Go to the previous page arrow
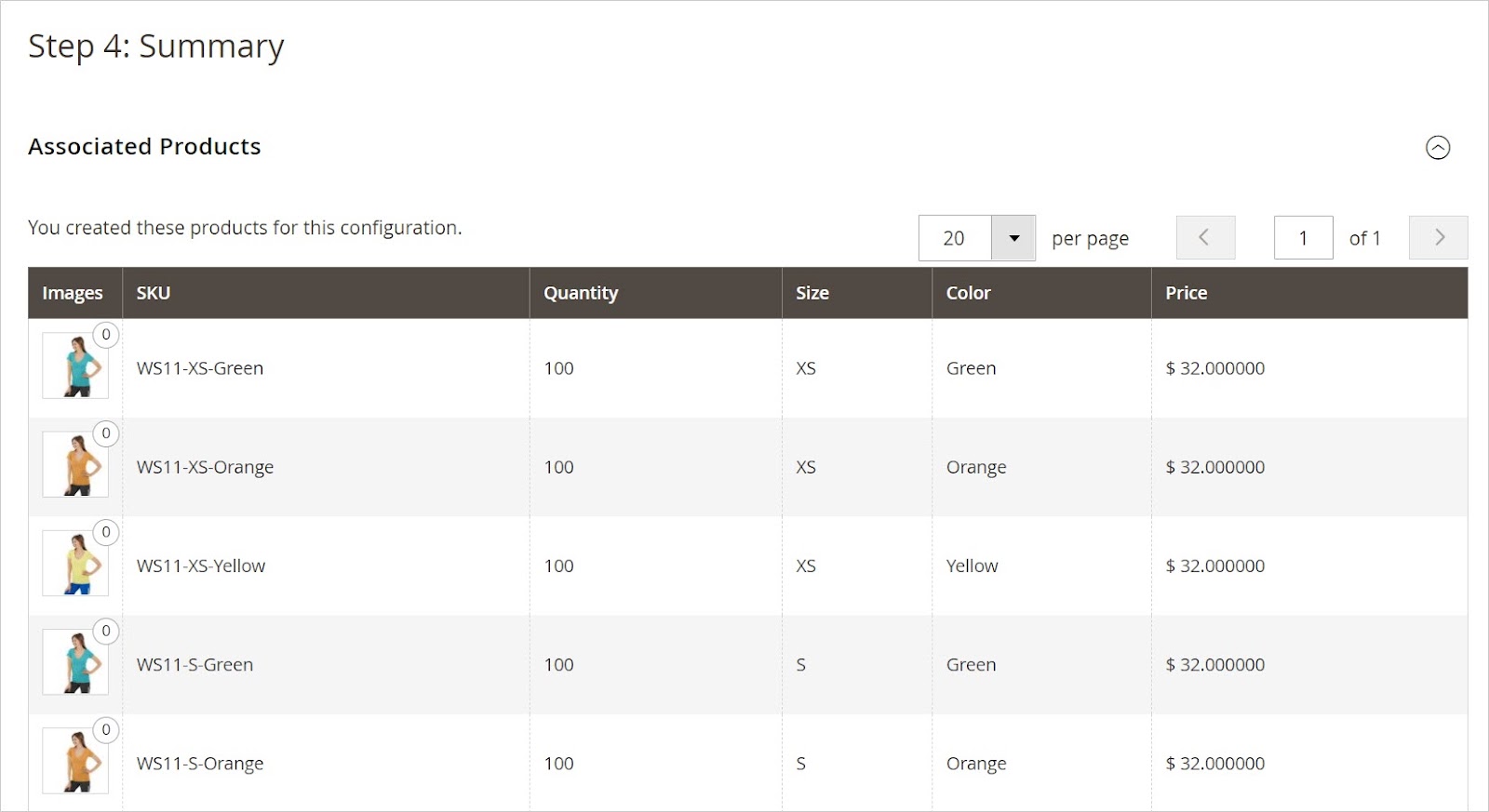 click(x=1205, y=238)
